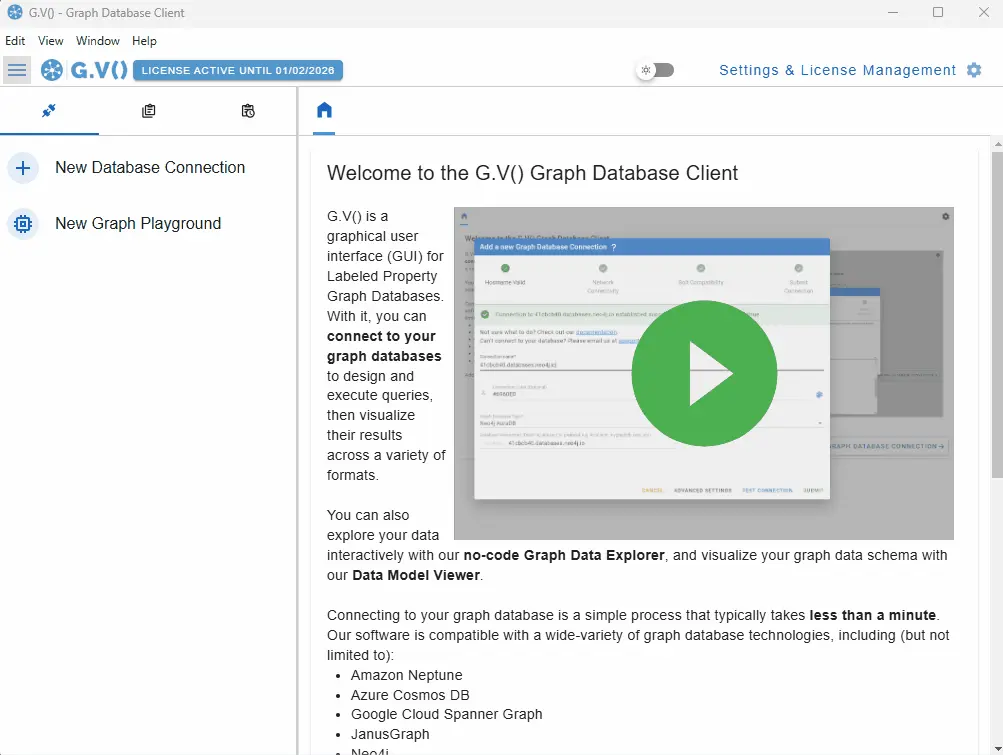Click the License Active badge
This screenshot has height=755, width=1003.
point(238,70)
